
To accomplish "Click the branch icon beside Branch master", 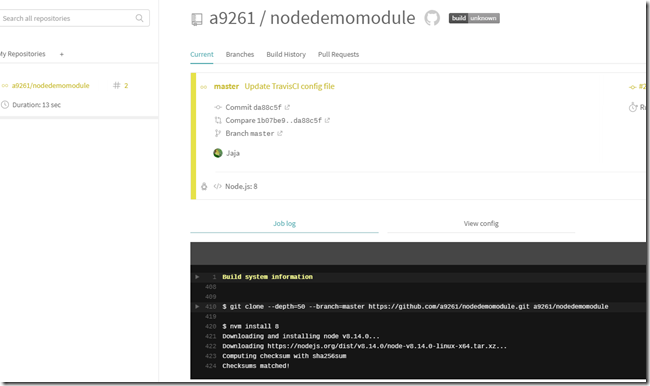I will point(217,133).
